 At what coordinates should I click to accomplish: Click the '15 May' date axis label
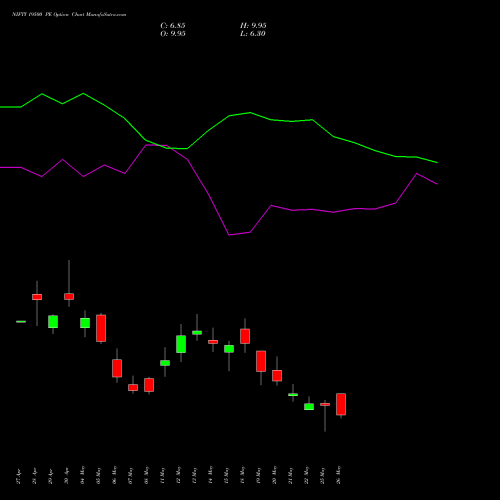tap(227, 475)
